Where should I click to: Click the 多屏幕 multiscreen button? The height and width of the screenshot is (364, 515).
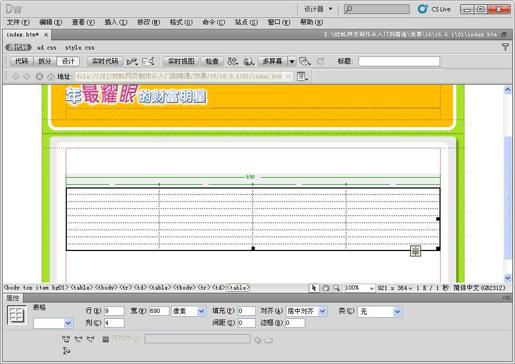pos(272,61)
